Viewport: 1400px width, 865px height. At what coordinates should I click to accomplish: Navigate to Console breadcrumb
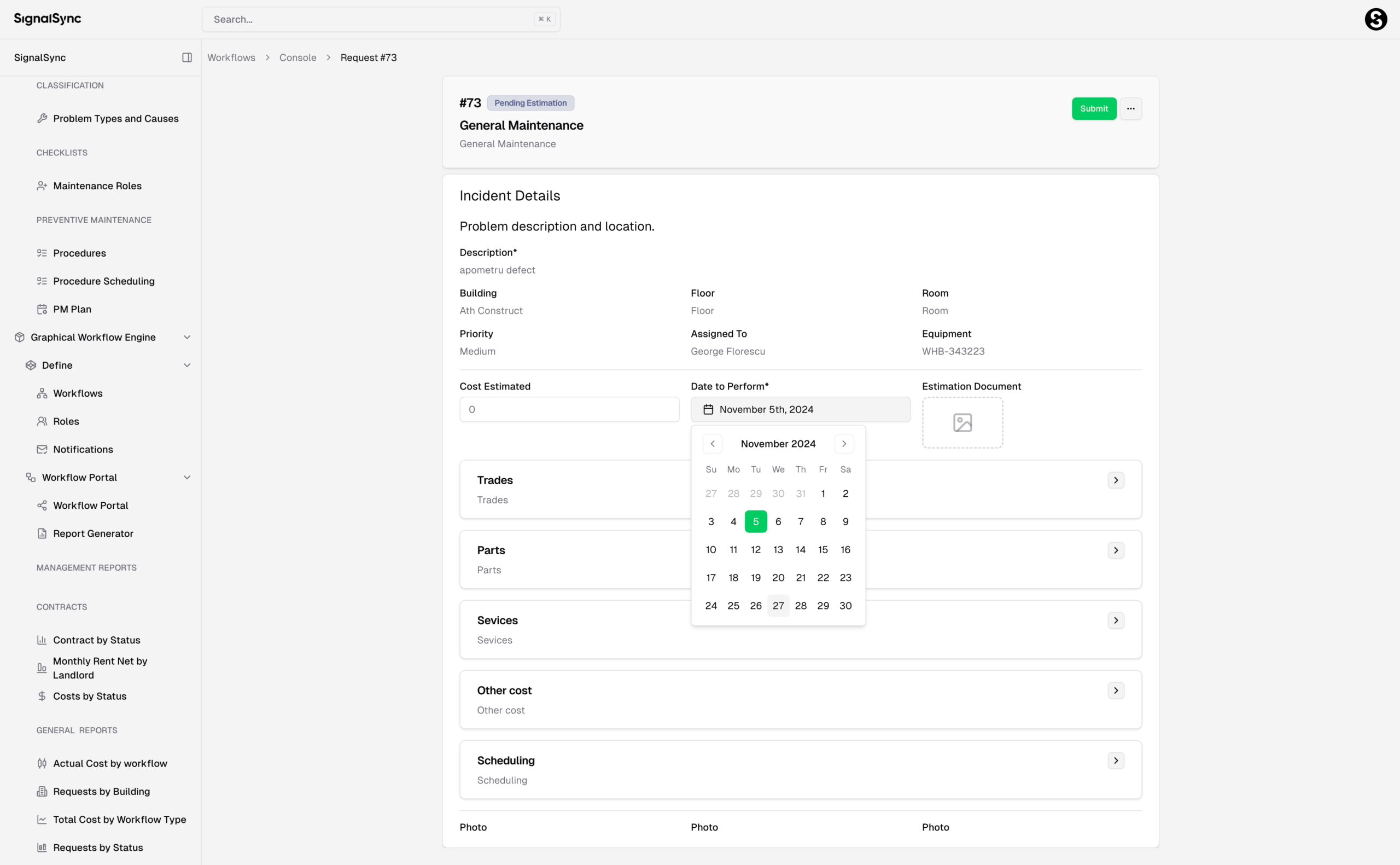click(297, 57)
